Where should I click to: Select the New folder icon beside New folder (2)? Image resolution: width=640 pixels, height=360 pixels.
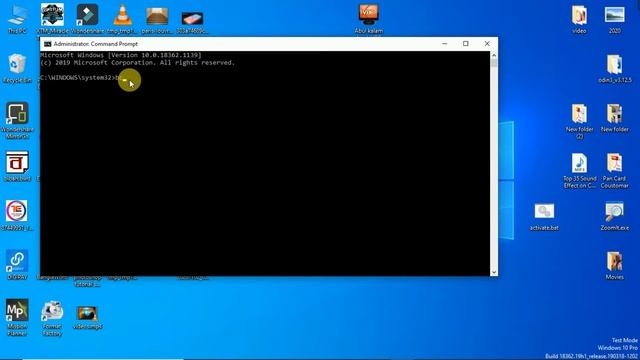(x=615, y=117)
